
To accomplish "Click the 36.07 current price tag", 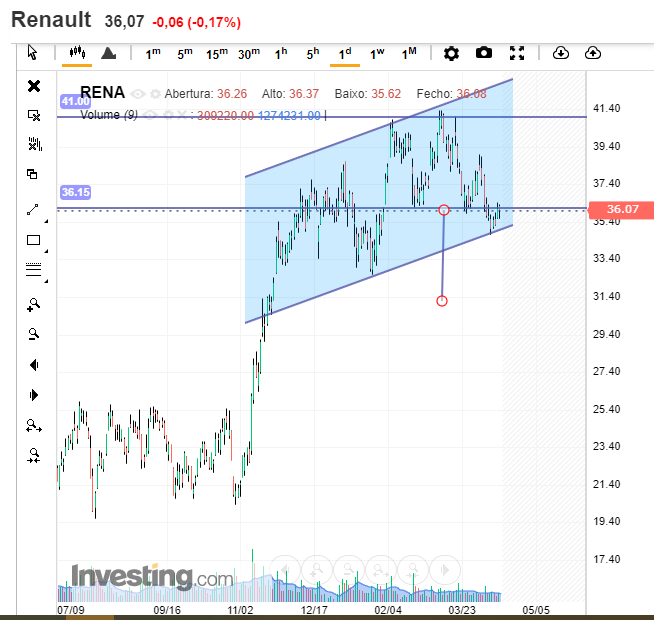I will pyautogui.click(x=621, y=209).
